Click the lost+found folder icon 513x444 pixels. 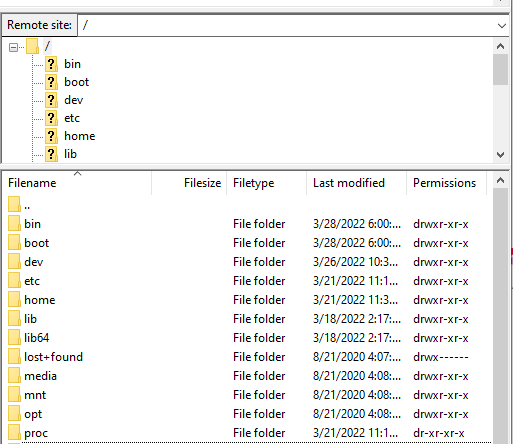[14, 356]
